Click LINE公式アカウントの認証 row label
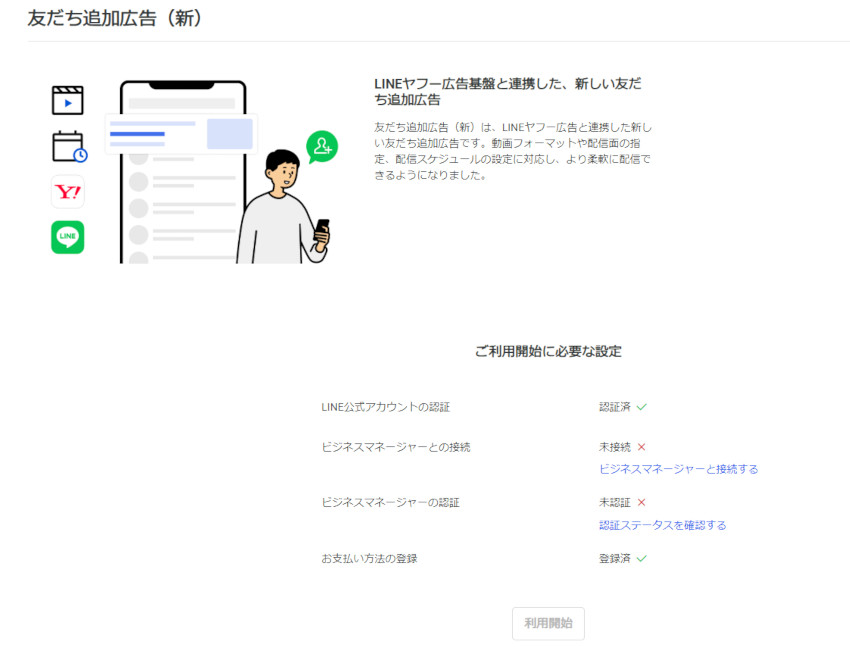 385,407
